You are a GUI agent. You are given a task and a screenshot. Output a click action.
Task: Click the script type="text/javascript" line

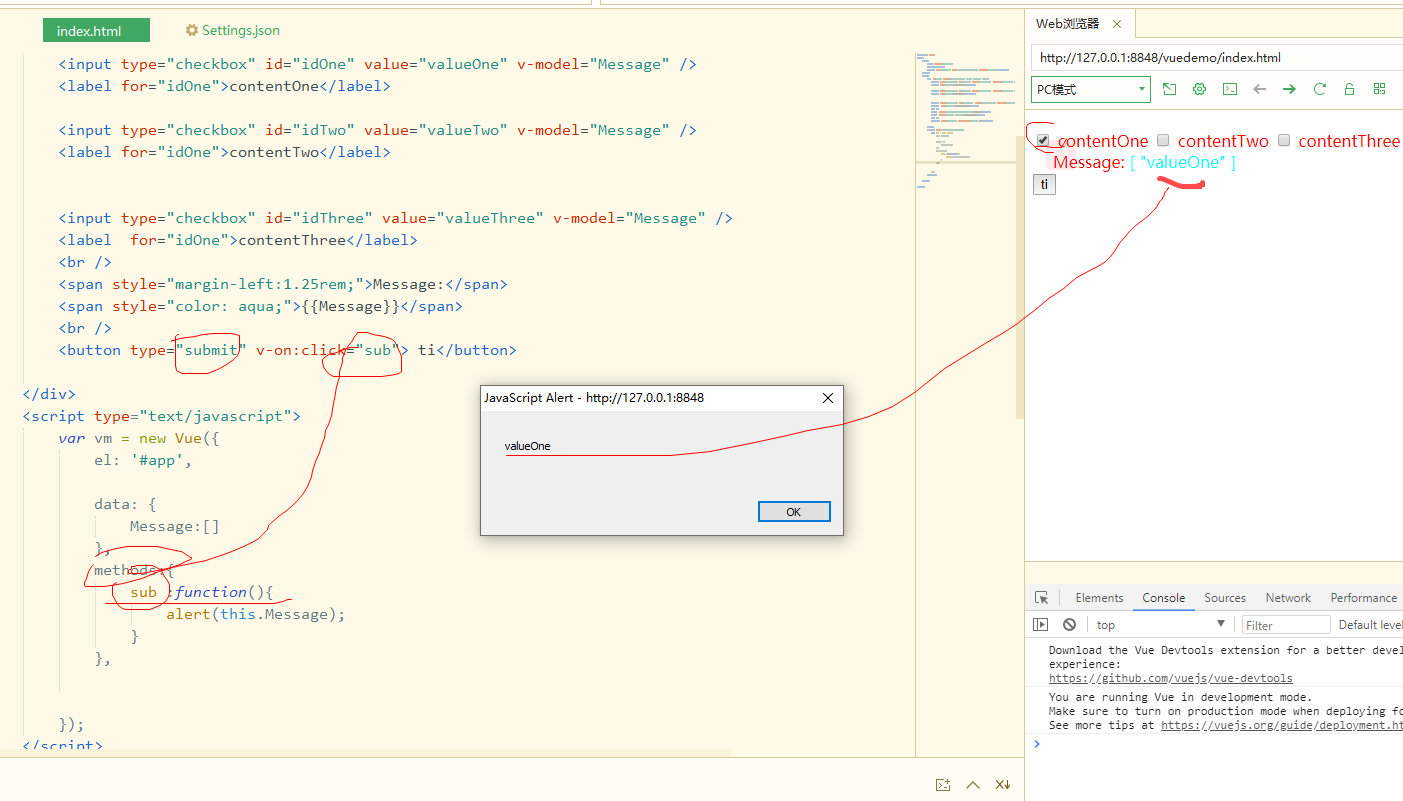click(161, 416)
